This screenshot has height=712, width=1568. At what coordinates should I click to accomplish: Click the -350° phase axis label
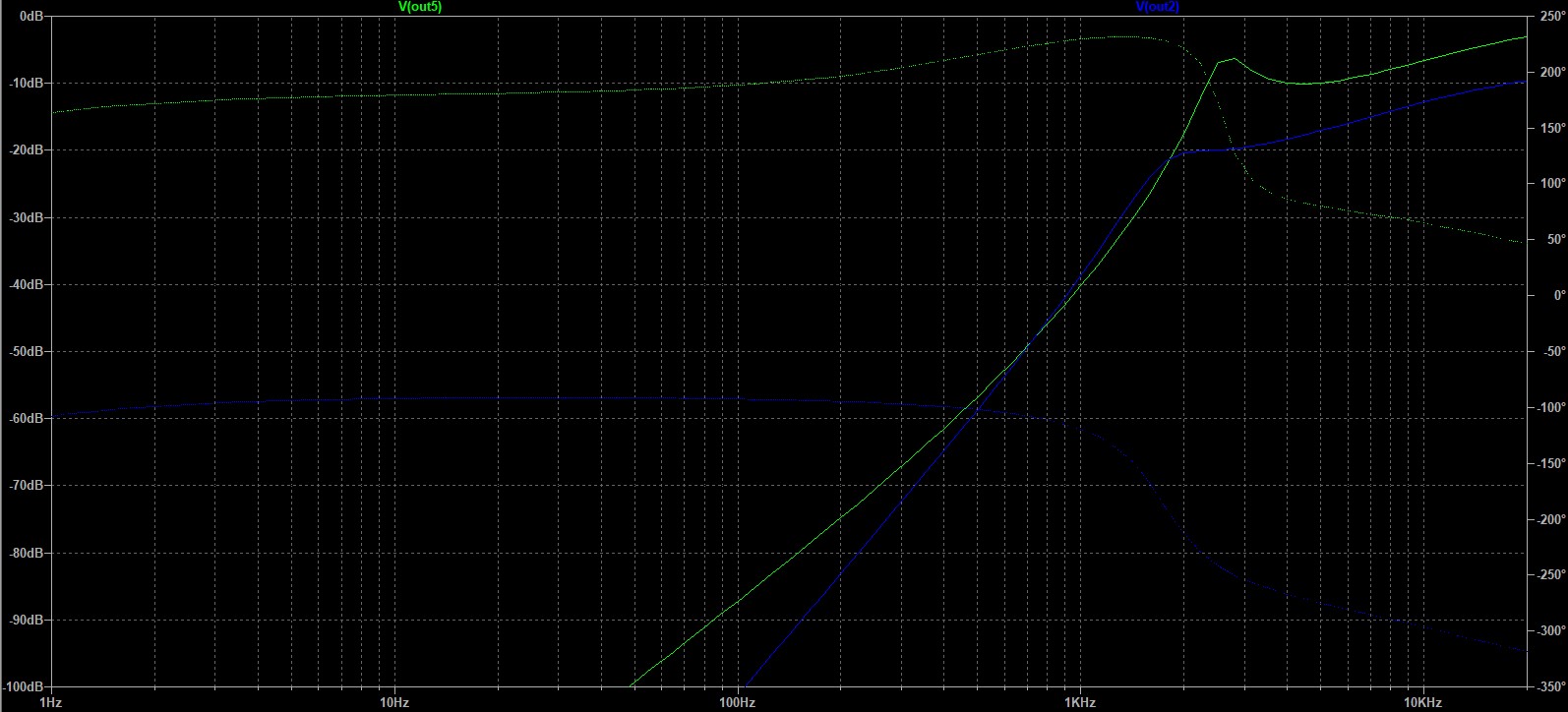click(1549, 686)
